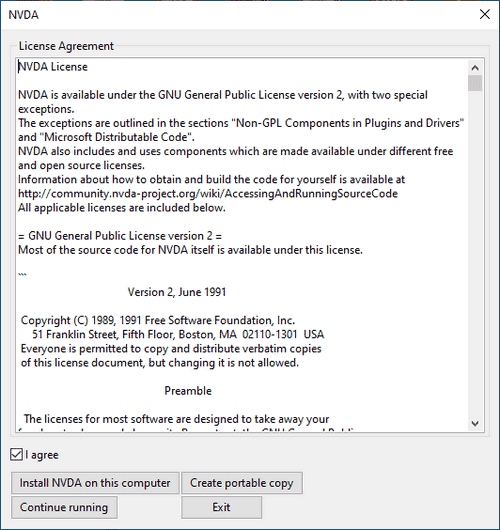Screen dimensions: 500x530
Task: Close the NVDA dialog window
Action: 485,14
